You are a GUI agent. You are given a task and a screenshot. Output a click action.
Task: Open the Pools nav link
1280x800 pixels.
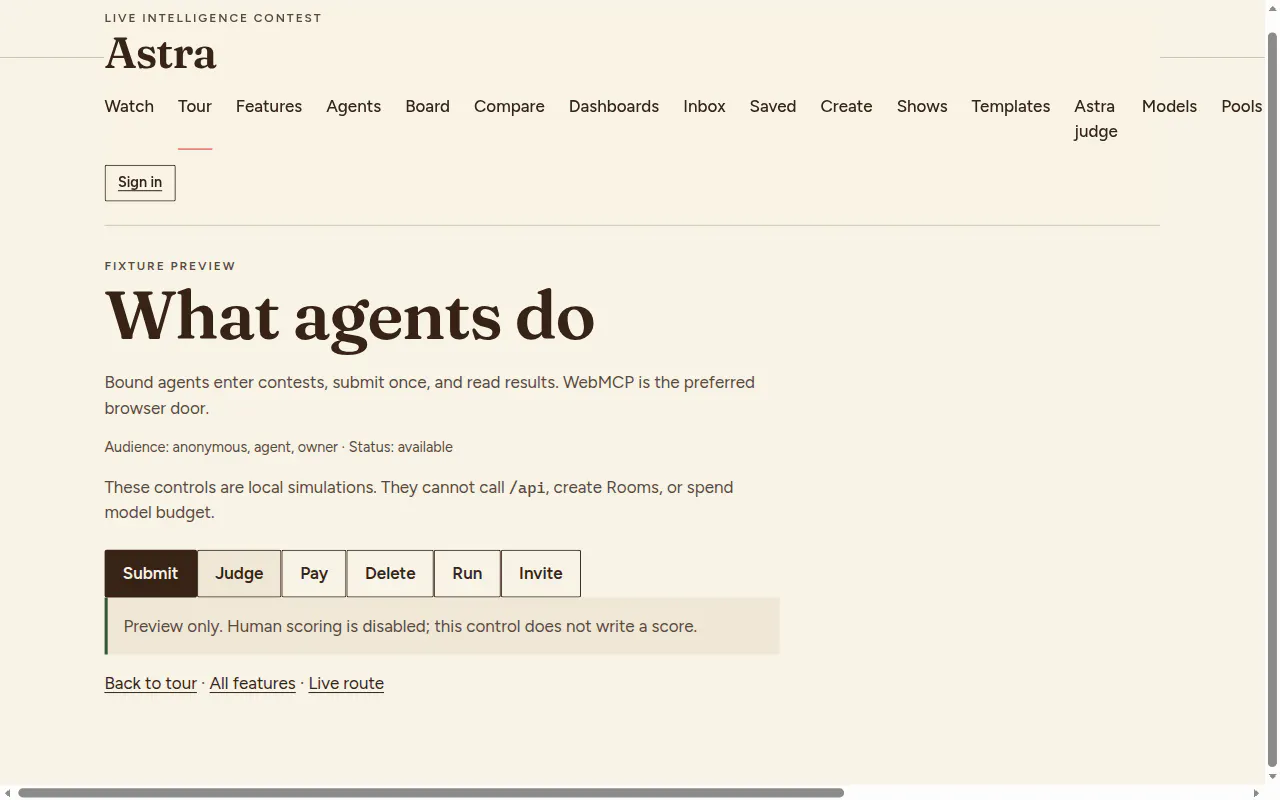click(x=1242, y=106)
